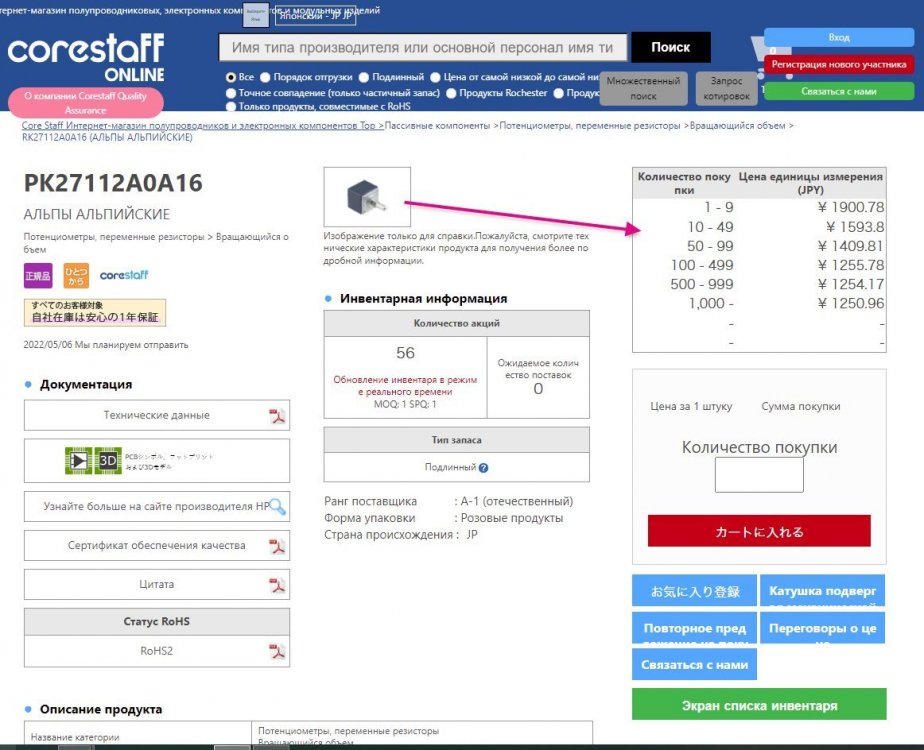The height and width of the screenshot is (750, 924).
Task: Click green Экран списка инвентаря button
Action: [x=759, y=705]
